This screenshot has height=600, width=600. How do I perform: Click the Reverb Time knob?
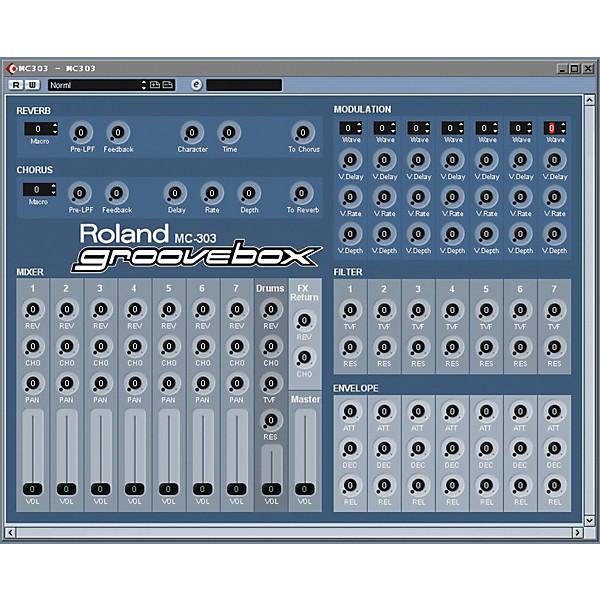pyautogui.click(x=229, y=133)
